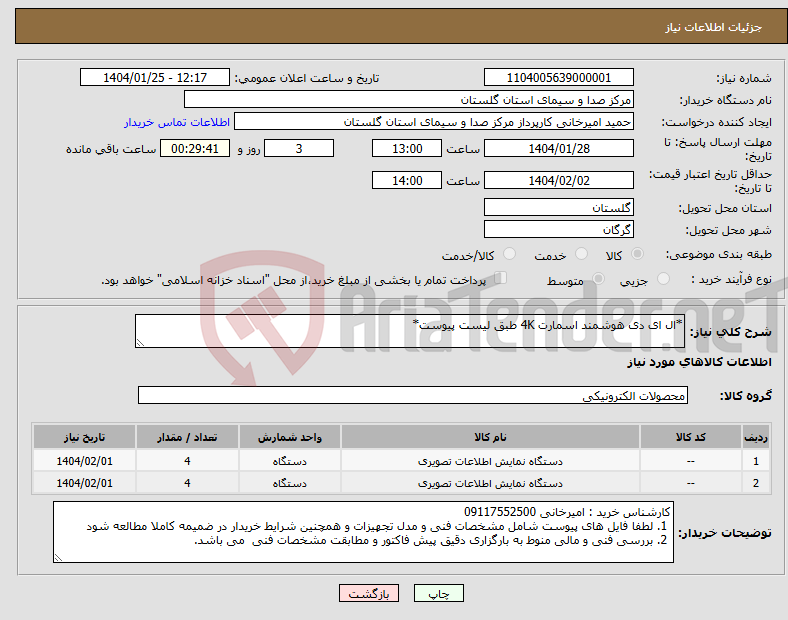This screenshot has width=788, height=620.
Task: Click quantity 4 in row 2
Action: (x=187, y=483)
